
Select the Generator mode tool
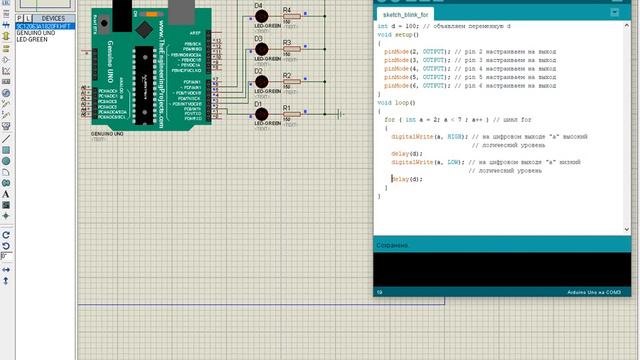point(6,93)
